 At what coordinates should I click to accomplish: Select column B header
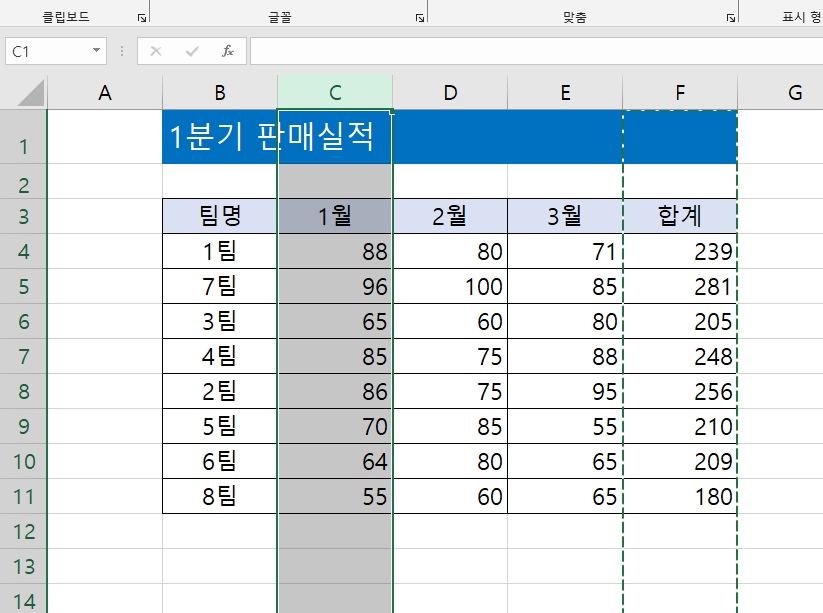tap(220, 93)
